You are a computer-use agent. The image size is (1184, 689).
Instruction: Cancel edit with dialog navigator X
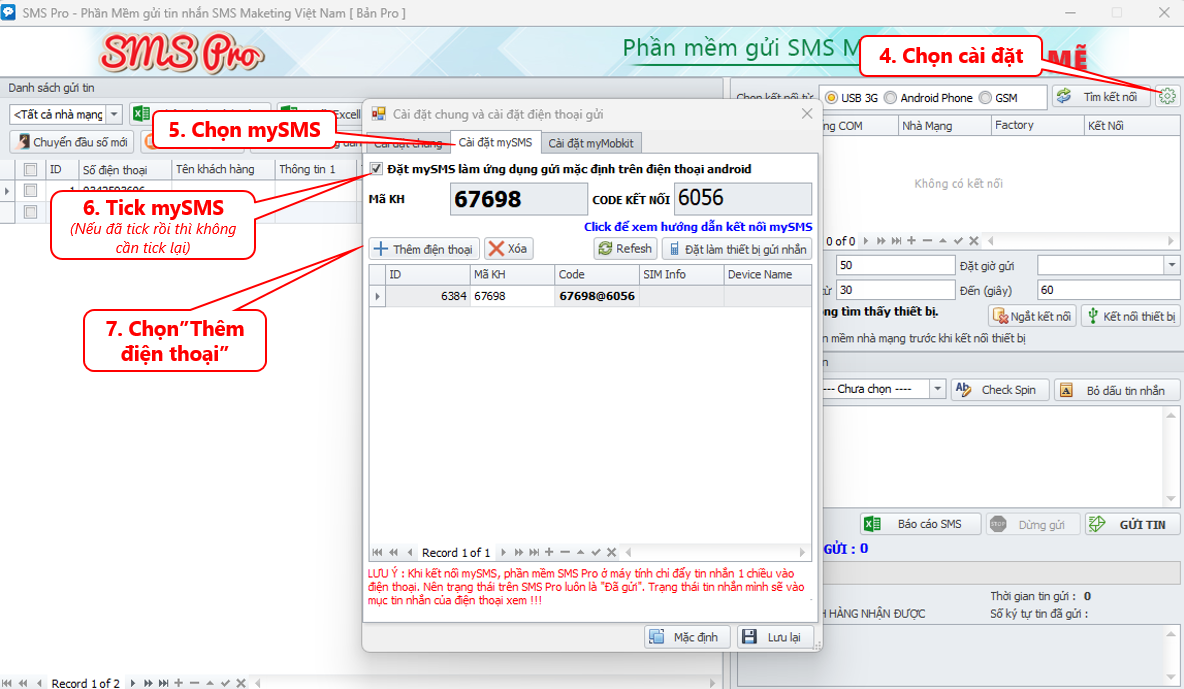pyautogui.click(x=612, y=552)
